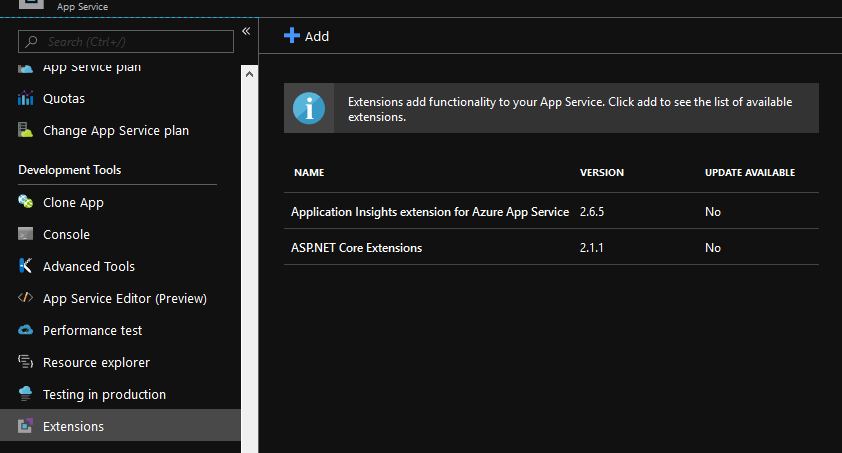This screenshot has width=842, height=453.
Task: Sort by UPDATE AVAILABLE column header
Action: pyautogui.click(x=750, y=172)
